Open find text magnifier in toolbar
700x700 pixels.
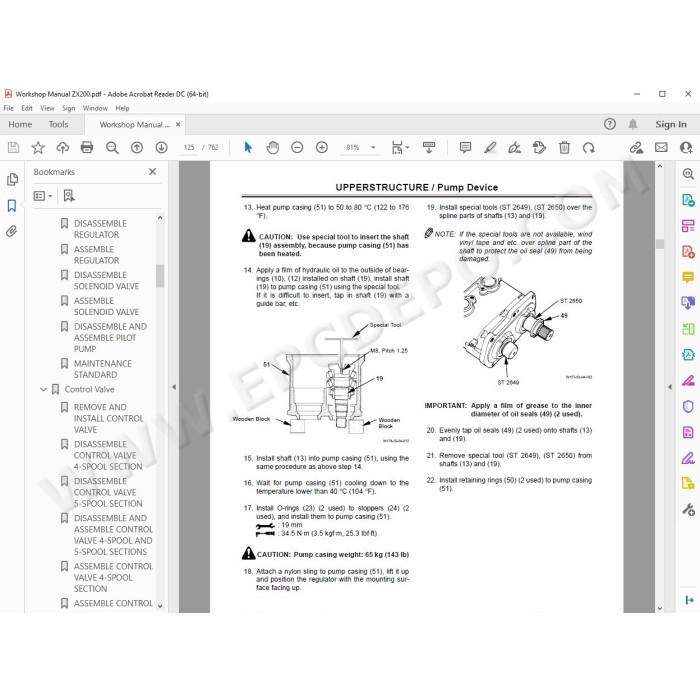pyautogui.click(x=112, y=148)
